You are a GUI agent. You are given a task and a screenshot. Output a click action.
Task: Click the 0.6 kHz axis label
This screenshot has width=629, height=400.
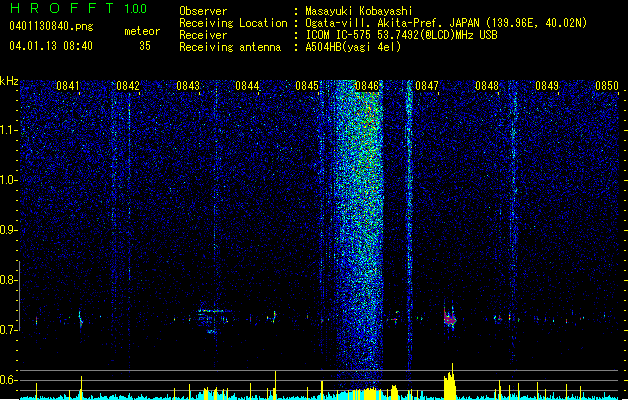(x=9, y=380)
